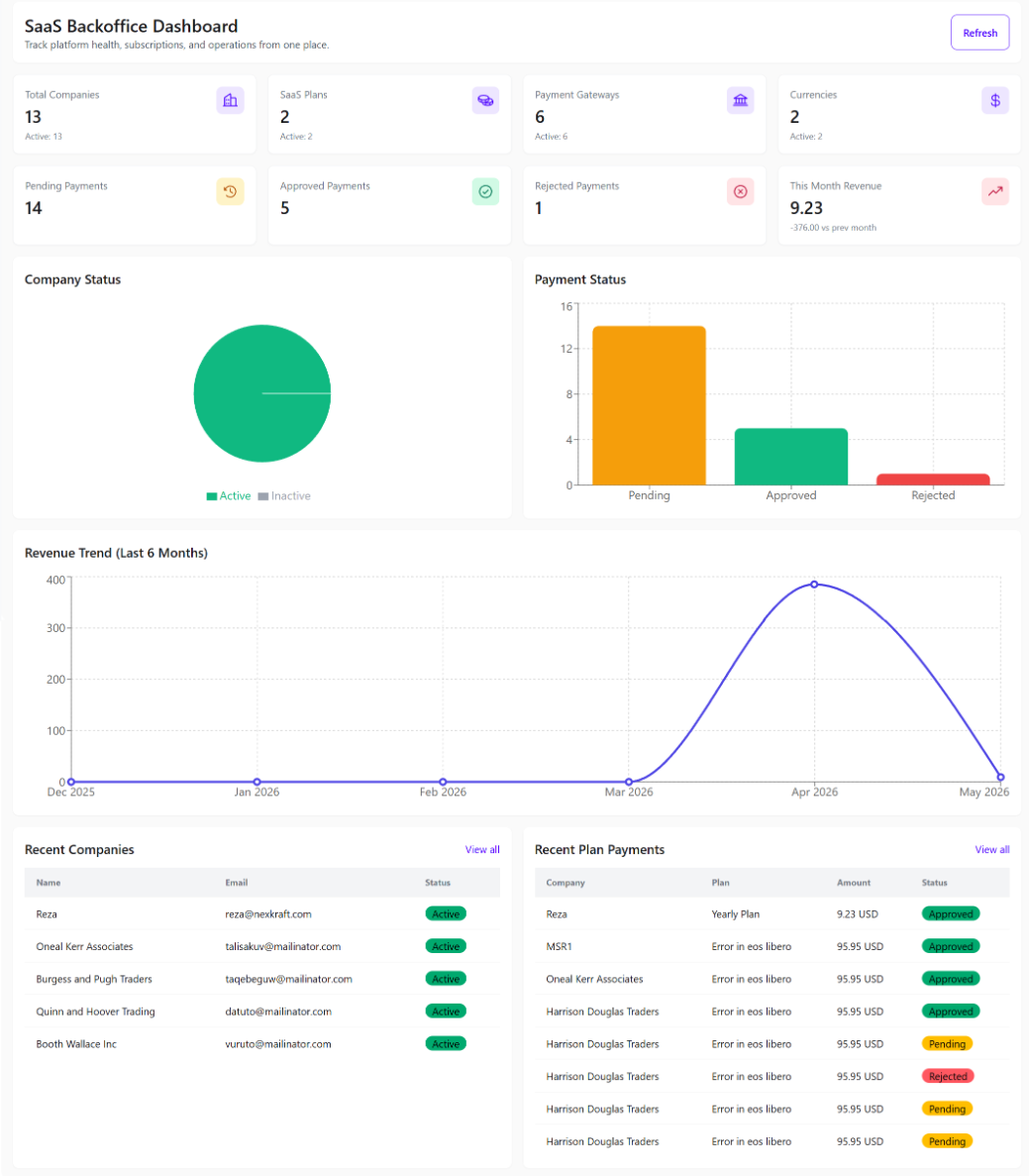Screen dimensions: 1029x1176
Task: Click Oneal Kerr Associates in Recent Companies
Action: (85, 946)
